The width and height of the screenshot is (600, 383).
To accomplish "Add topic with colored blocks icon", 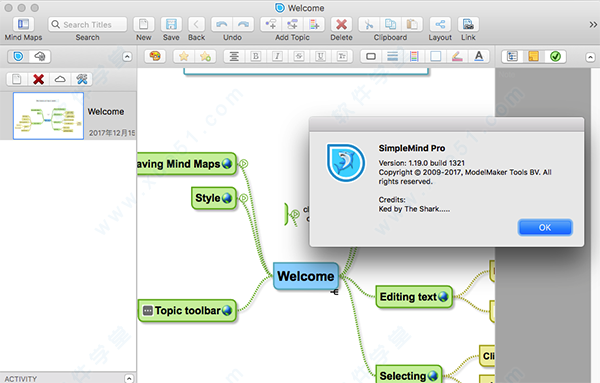I will click(314, 24).
